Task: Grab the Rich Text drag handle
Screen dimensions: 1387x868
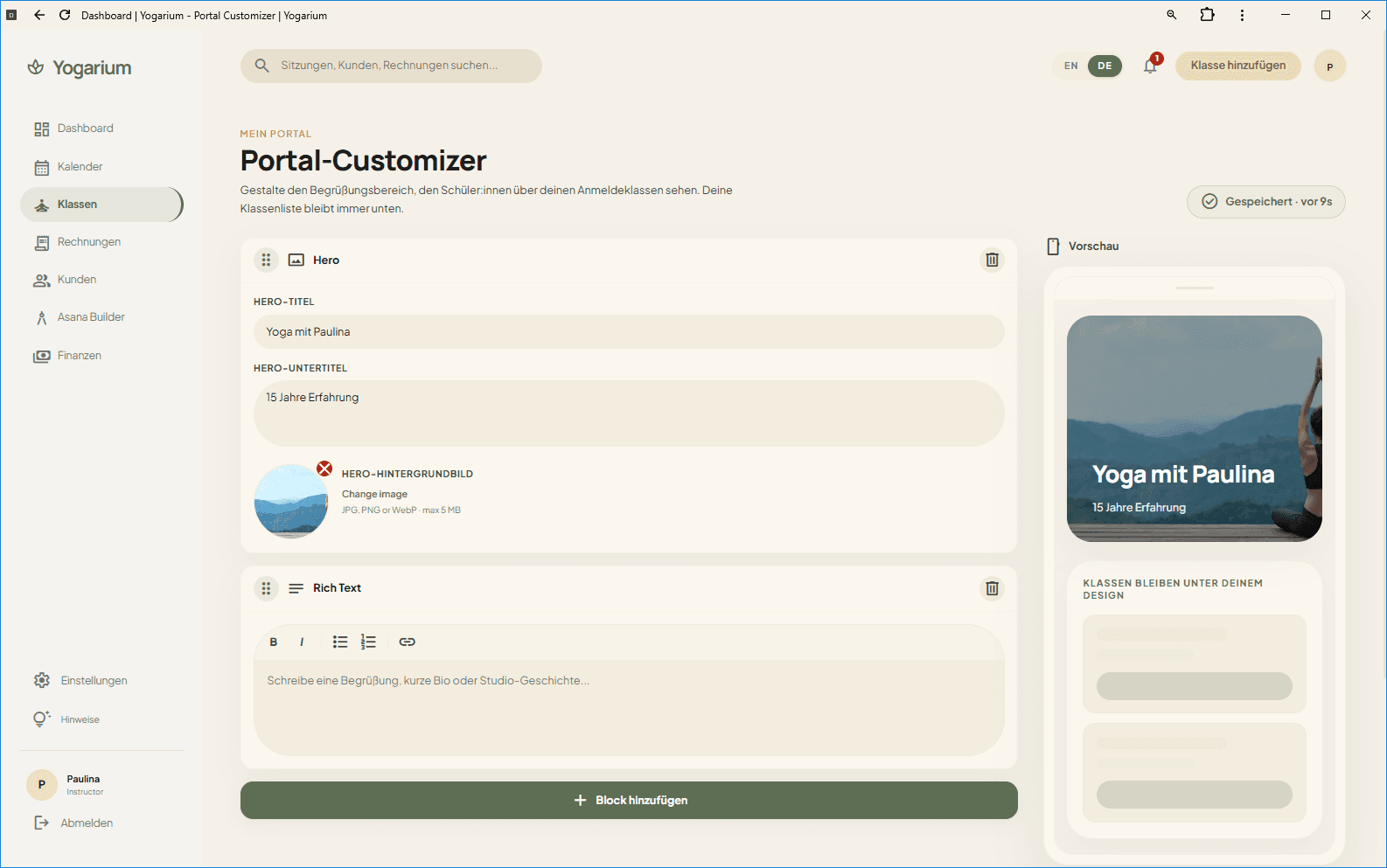Action: (266, 588)
